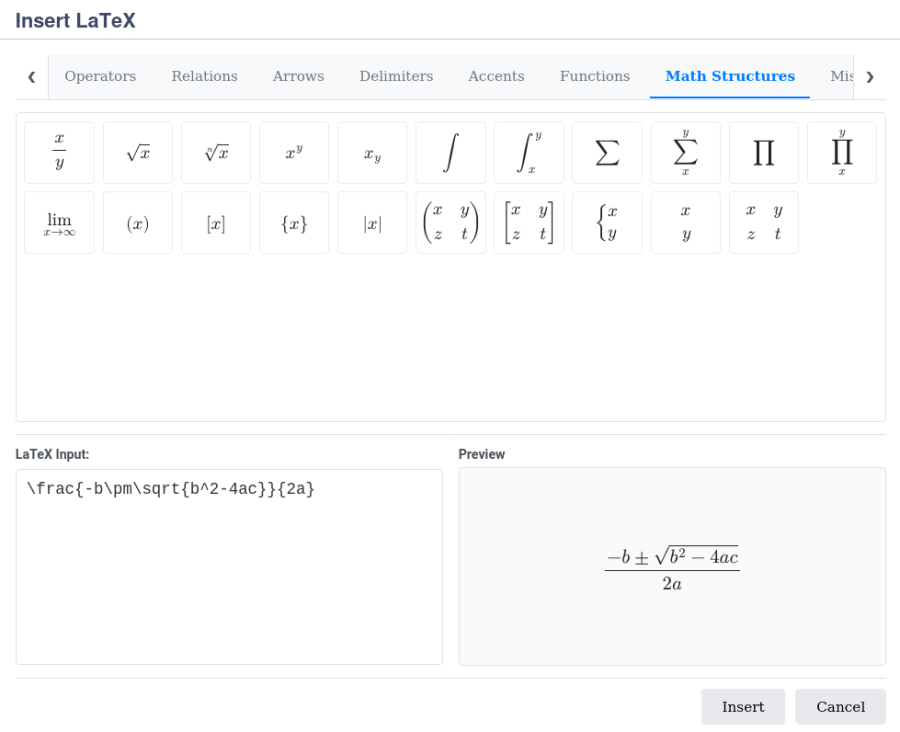Insert a summation with limits
Screen dimensions: 900x732
tap(685, 152)
